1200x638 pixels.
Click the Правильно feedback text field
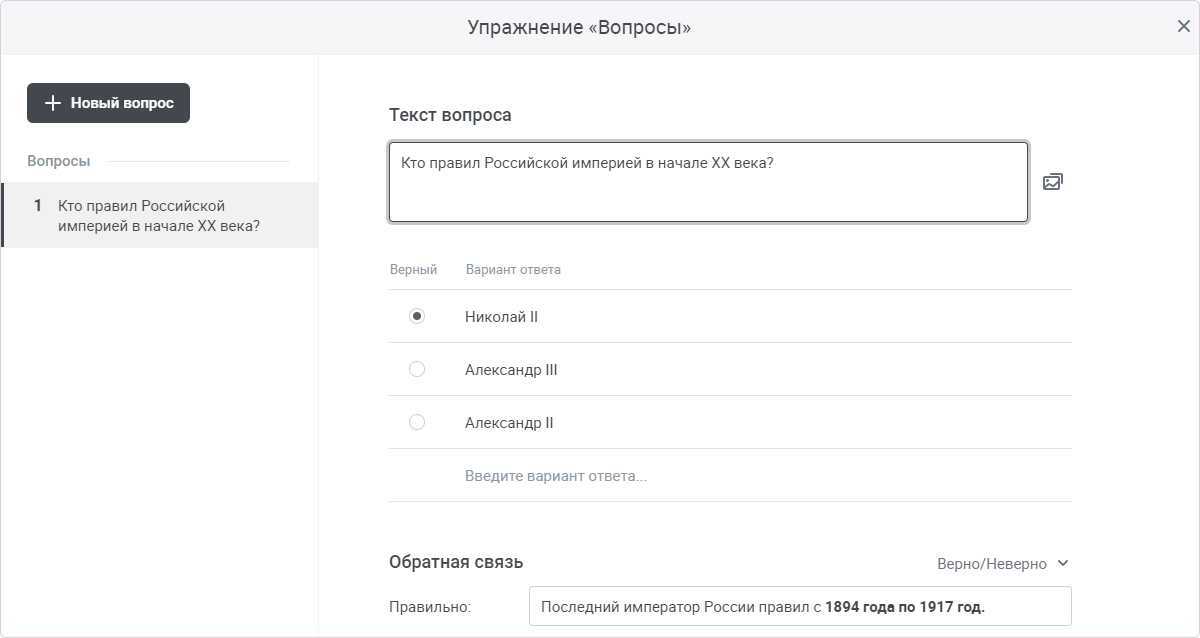[799, 606]
